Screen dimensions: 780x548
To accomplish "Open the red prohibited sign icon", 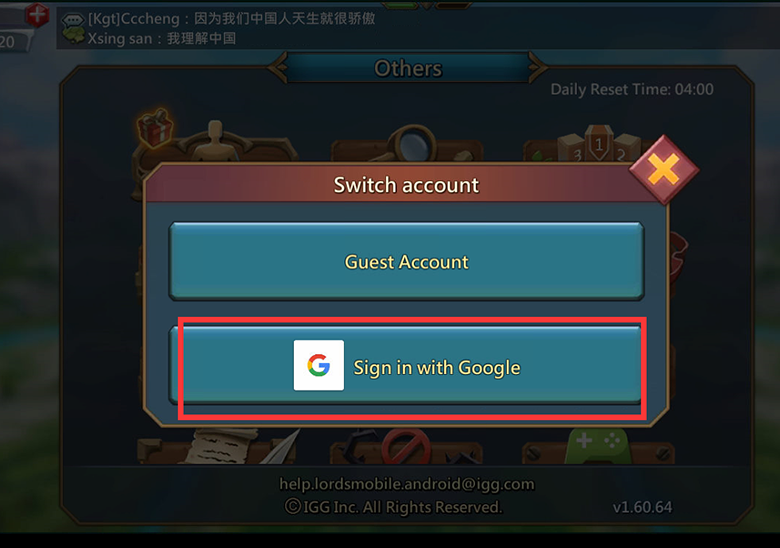I will 405,447.
